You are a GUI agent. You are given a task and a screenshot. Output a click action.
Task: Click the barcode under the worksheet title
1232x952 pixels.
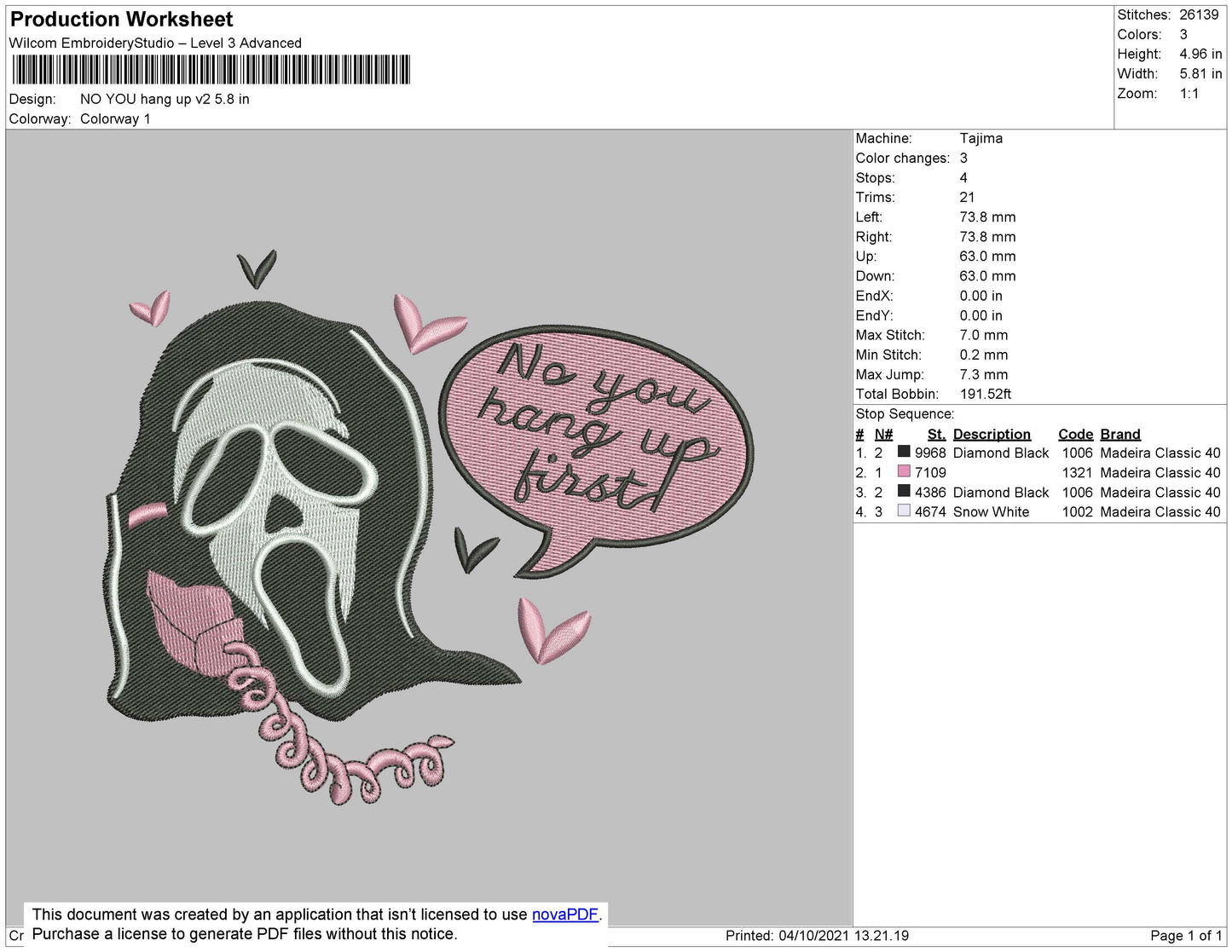pos(211,70)
